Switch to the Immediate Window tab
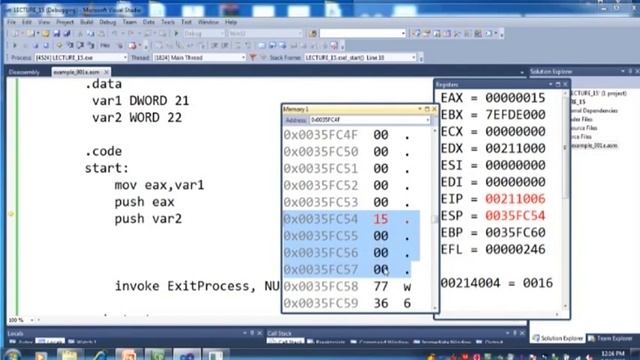 (442, 342)
